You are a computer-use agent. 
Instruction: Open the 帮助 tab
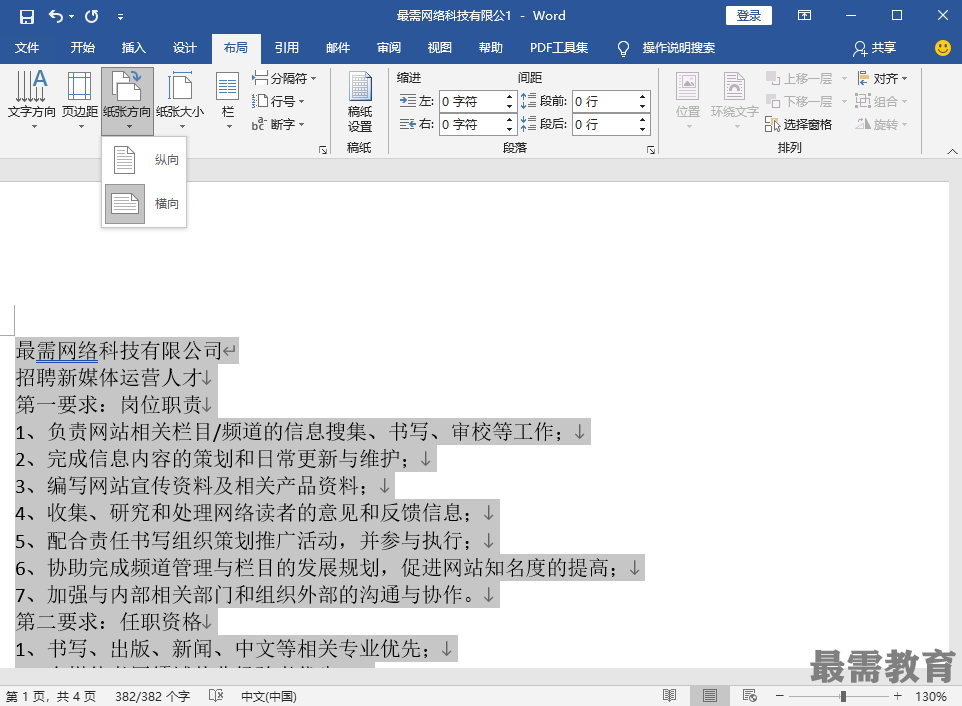coord(490,48)
